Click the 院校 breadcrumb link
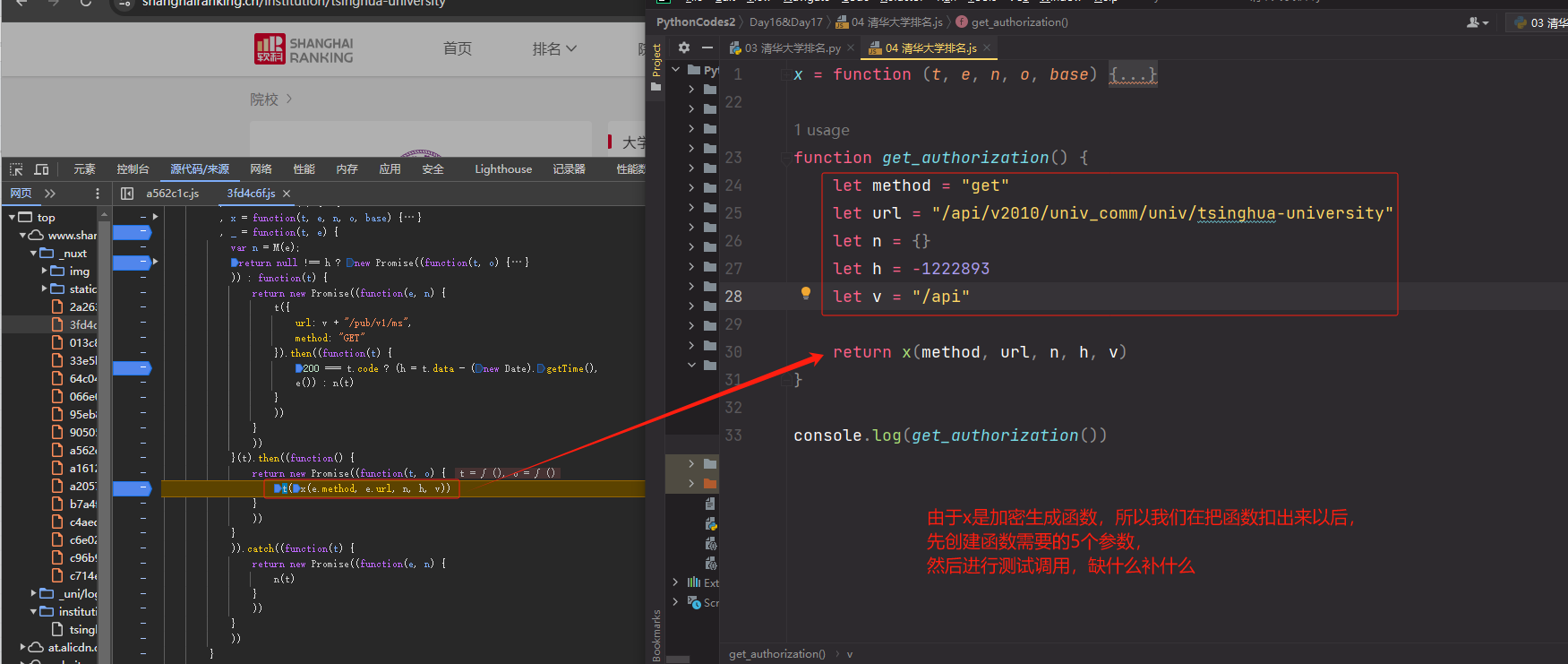This screenshot has width=1568, height=664. (264, 99)
